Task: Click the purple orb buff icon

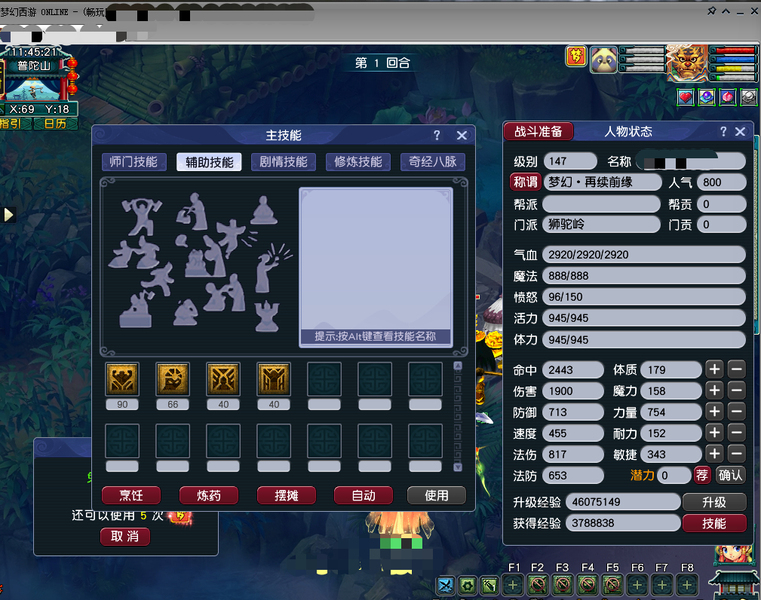Action: (707, 98)
